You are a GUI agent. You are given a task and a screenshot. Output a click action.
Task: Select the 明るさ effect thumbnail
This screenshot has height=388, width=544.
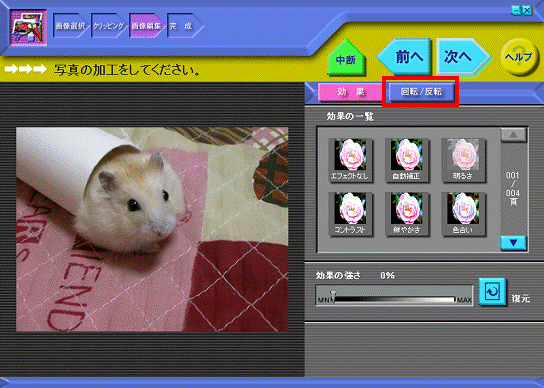[x=463, y=160]
